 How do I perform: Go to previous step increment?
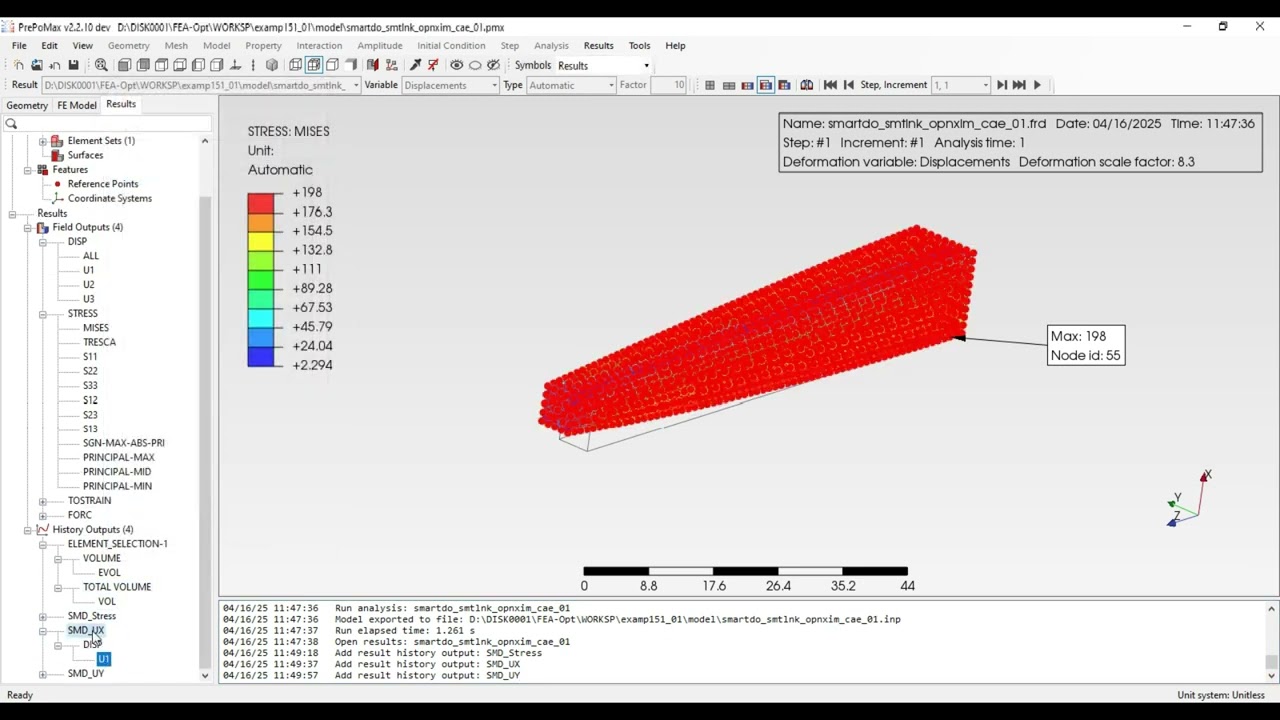point(849,85)
